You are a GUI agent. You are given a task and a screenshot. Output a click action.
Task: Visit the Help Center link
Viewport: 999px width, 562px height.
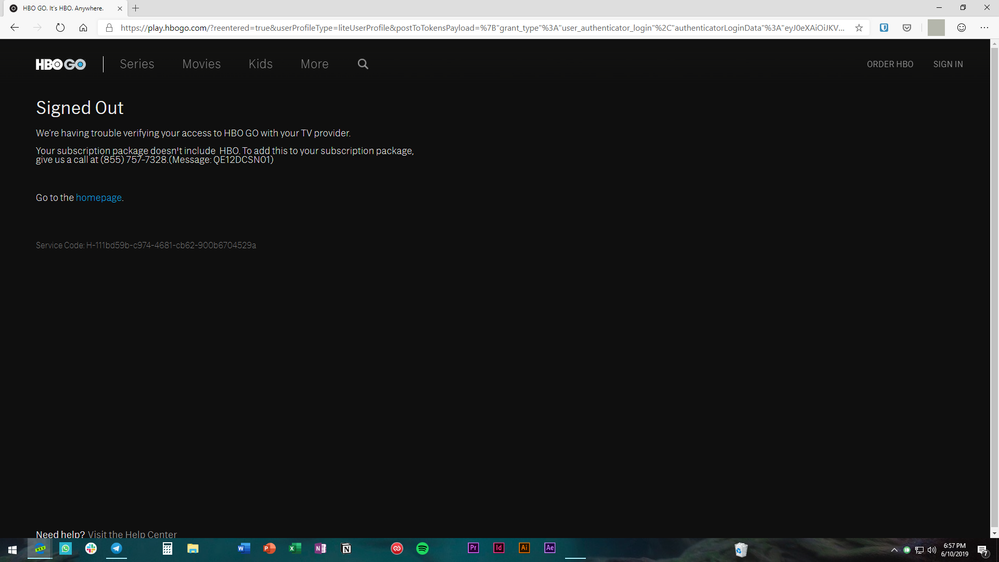[x=132, y=535]
